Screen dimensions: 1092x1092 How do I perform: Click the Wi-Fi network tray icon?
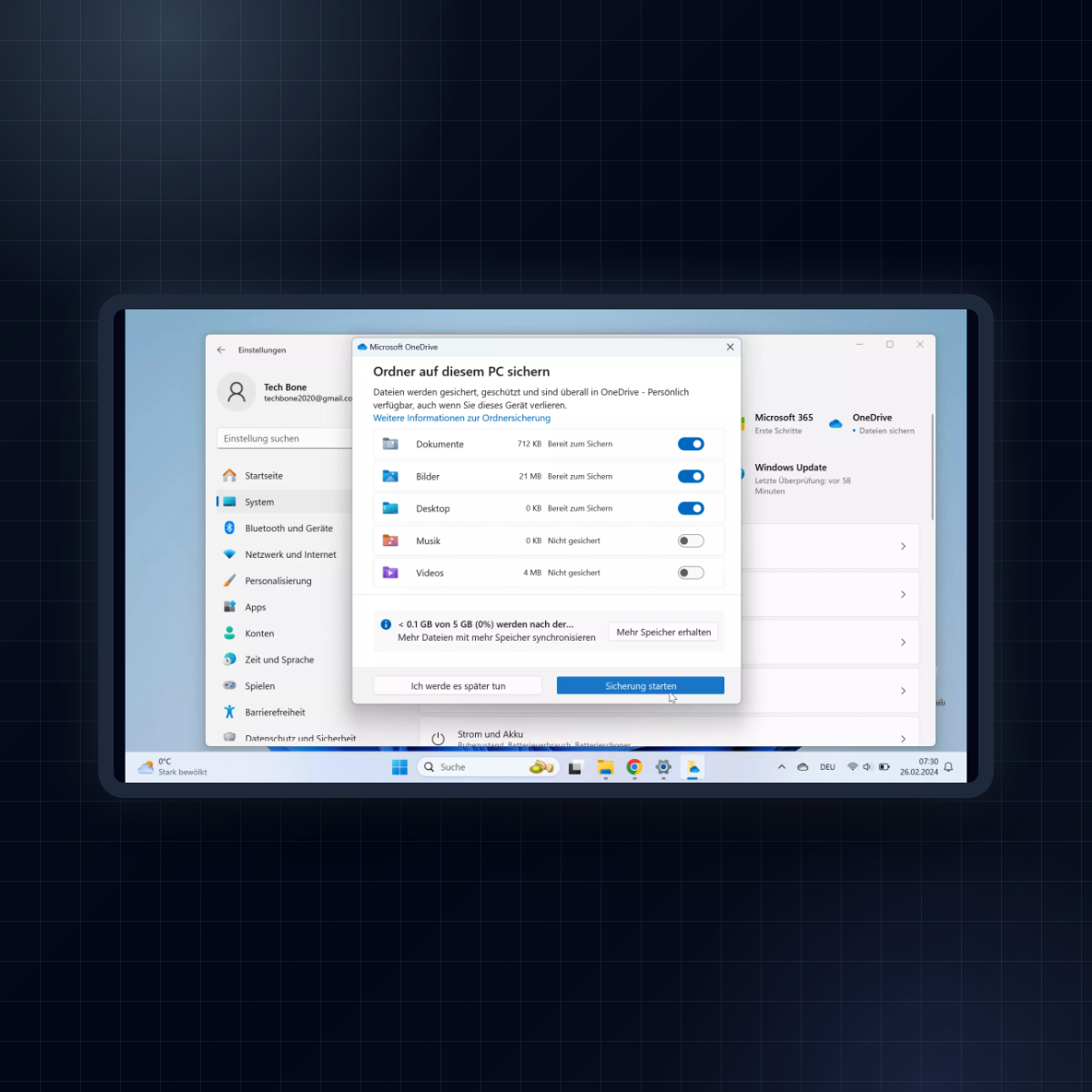853,767
